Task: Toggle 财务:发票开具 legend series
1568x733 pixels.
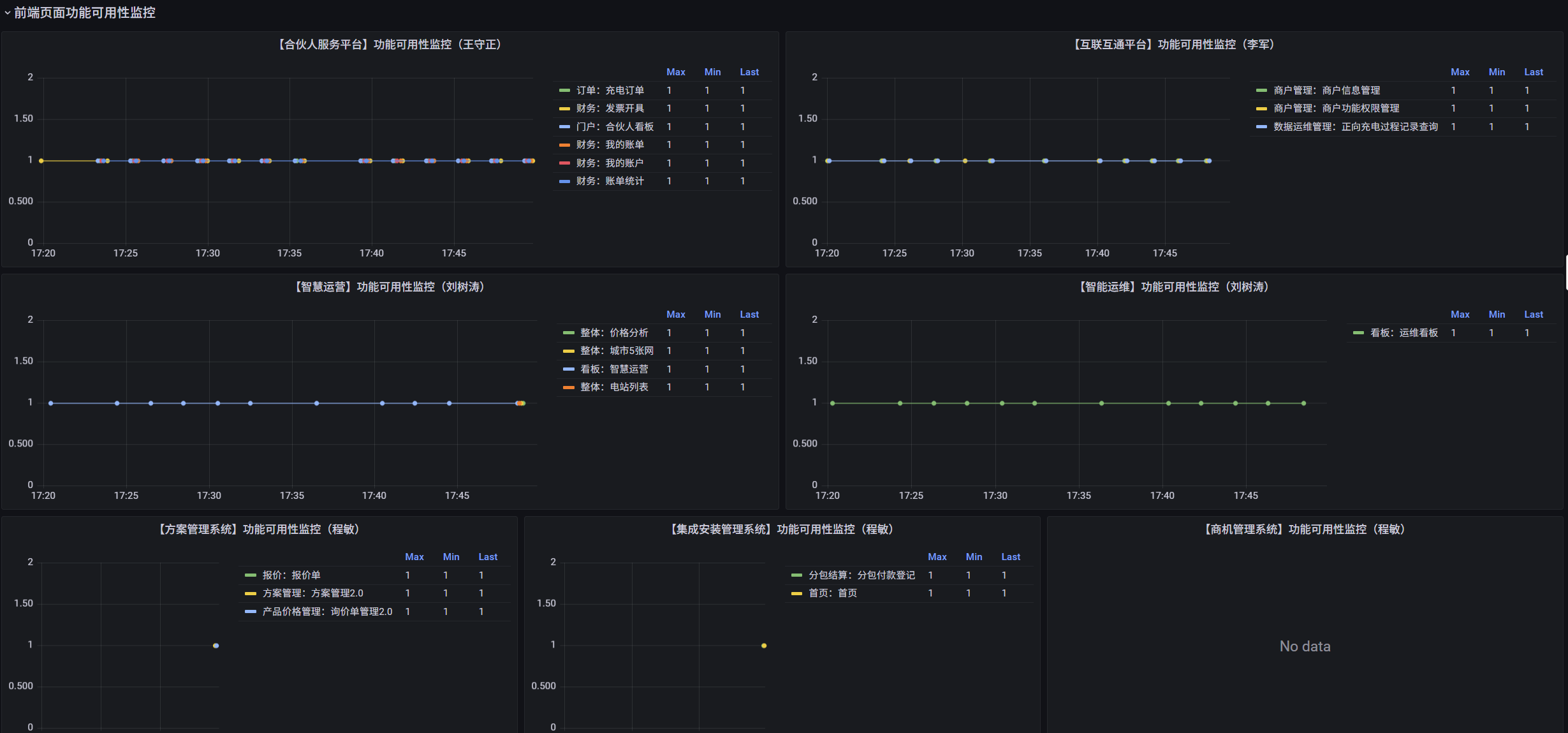Action: tap(610, 108)
